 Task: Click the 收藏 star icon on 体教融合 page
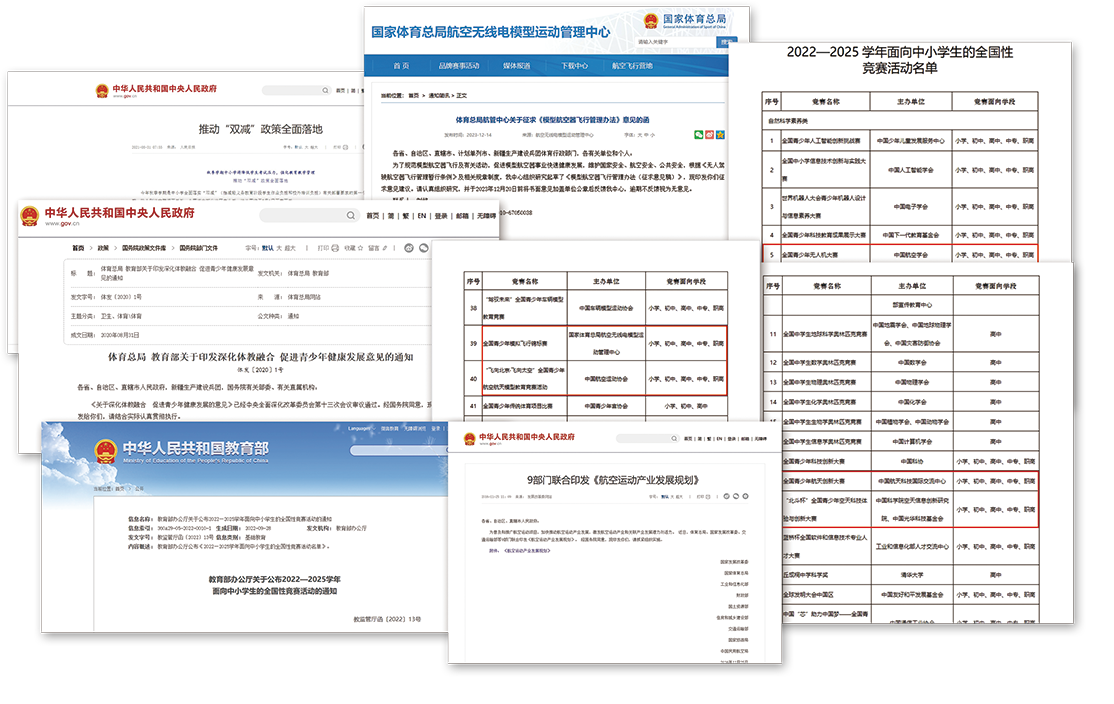pyautogui.click(x=360, y=248)
